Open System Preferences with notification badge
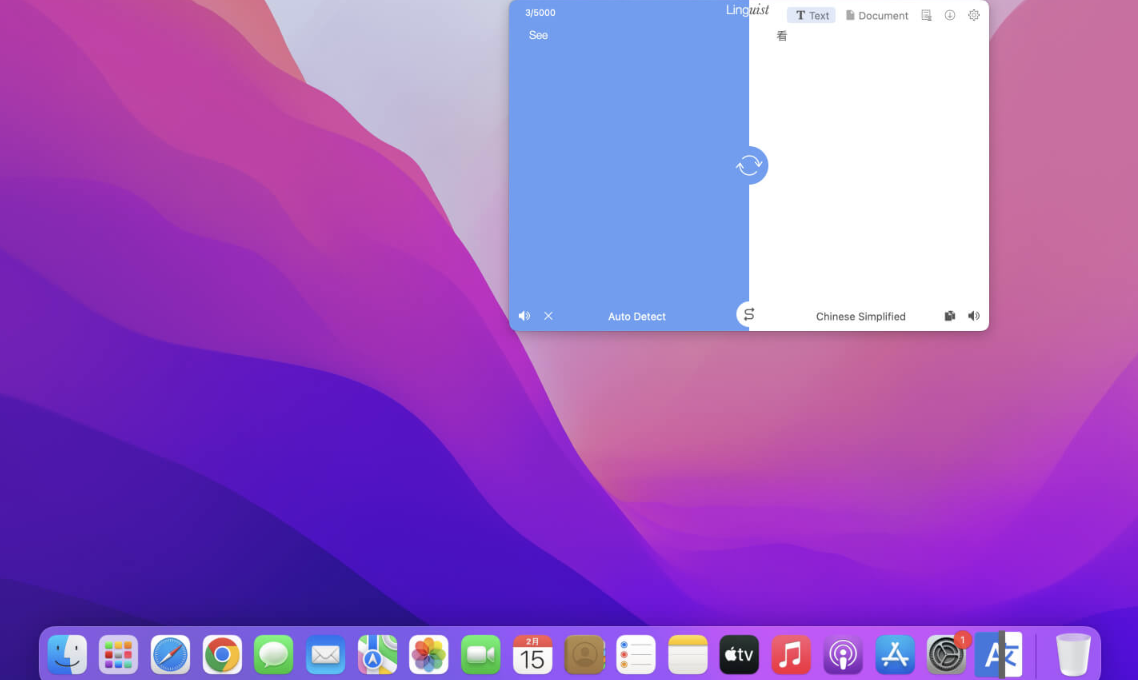 tap(946, 655)
